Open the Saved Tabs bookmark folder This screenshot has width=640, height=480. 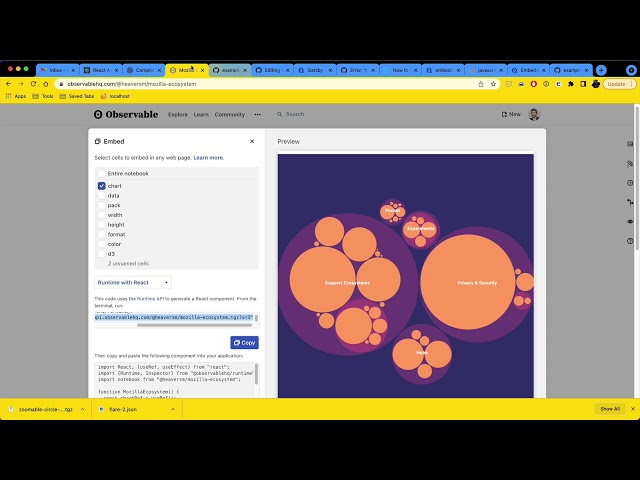click(x=77, y=96)
